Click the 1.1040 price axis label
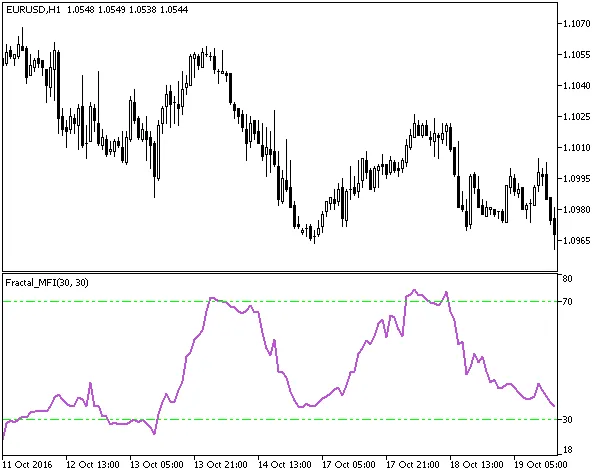Image resolution: width=604 pixels, height=475 pixels. pyautogui.click(x=576, y=85)
